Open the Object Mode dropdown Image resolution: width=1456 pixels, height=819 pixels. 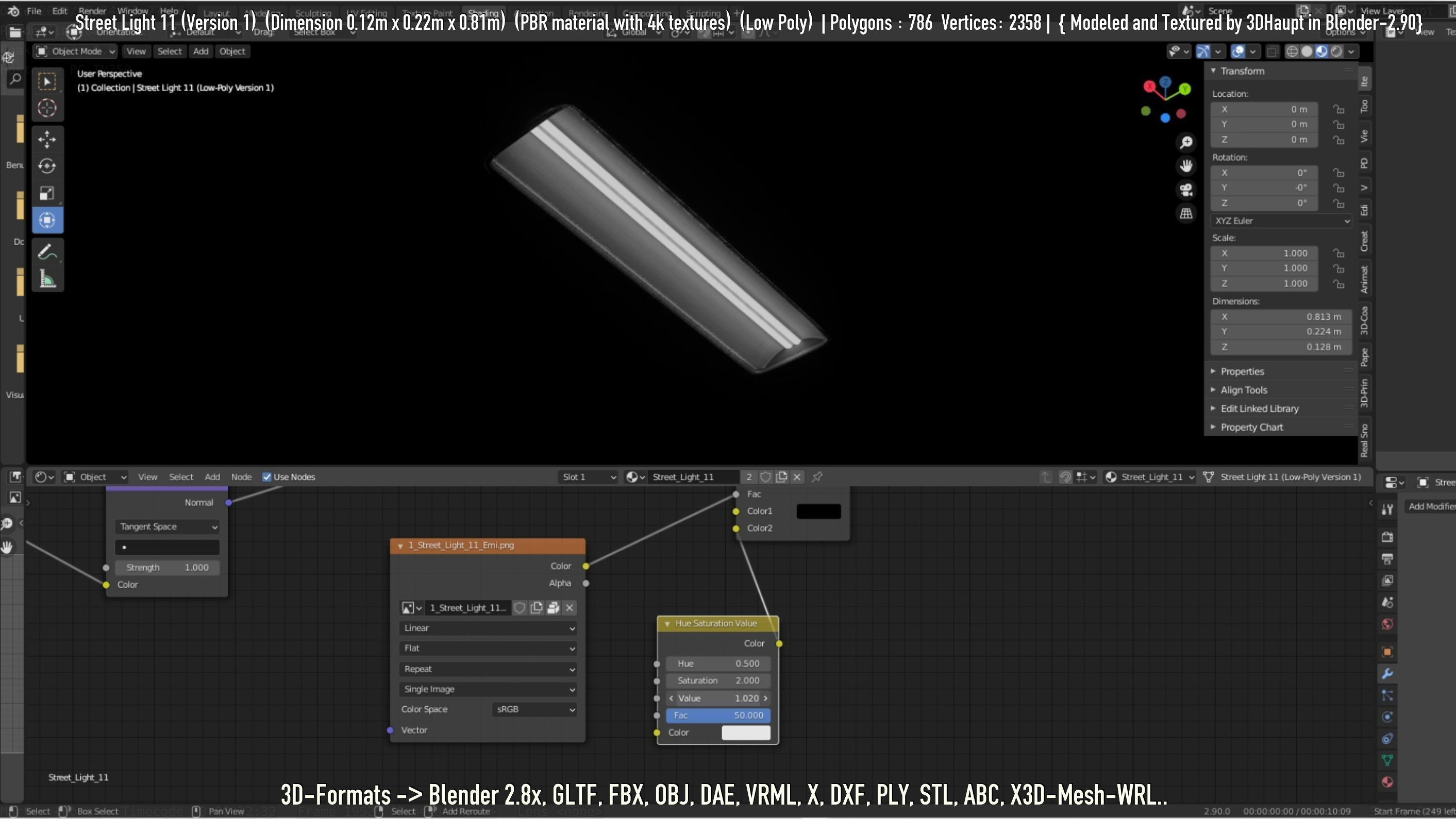[x=75, y=52]
